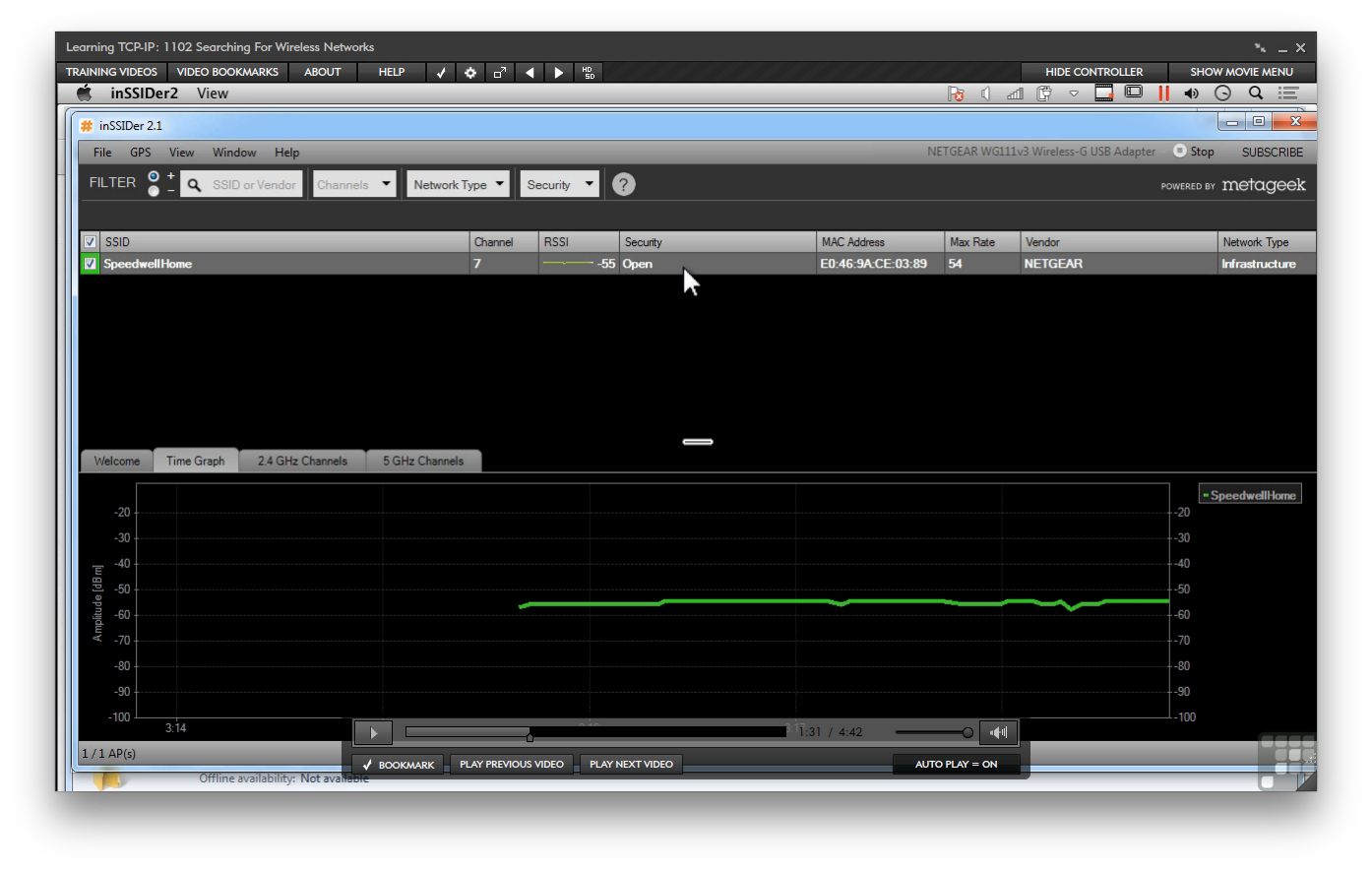Click PLAY NEXT VIDEO
The width and height of the screenshot is (1372, 870).
click(x=631, y=764)
